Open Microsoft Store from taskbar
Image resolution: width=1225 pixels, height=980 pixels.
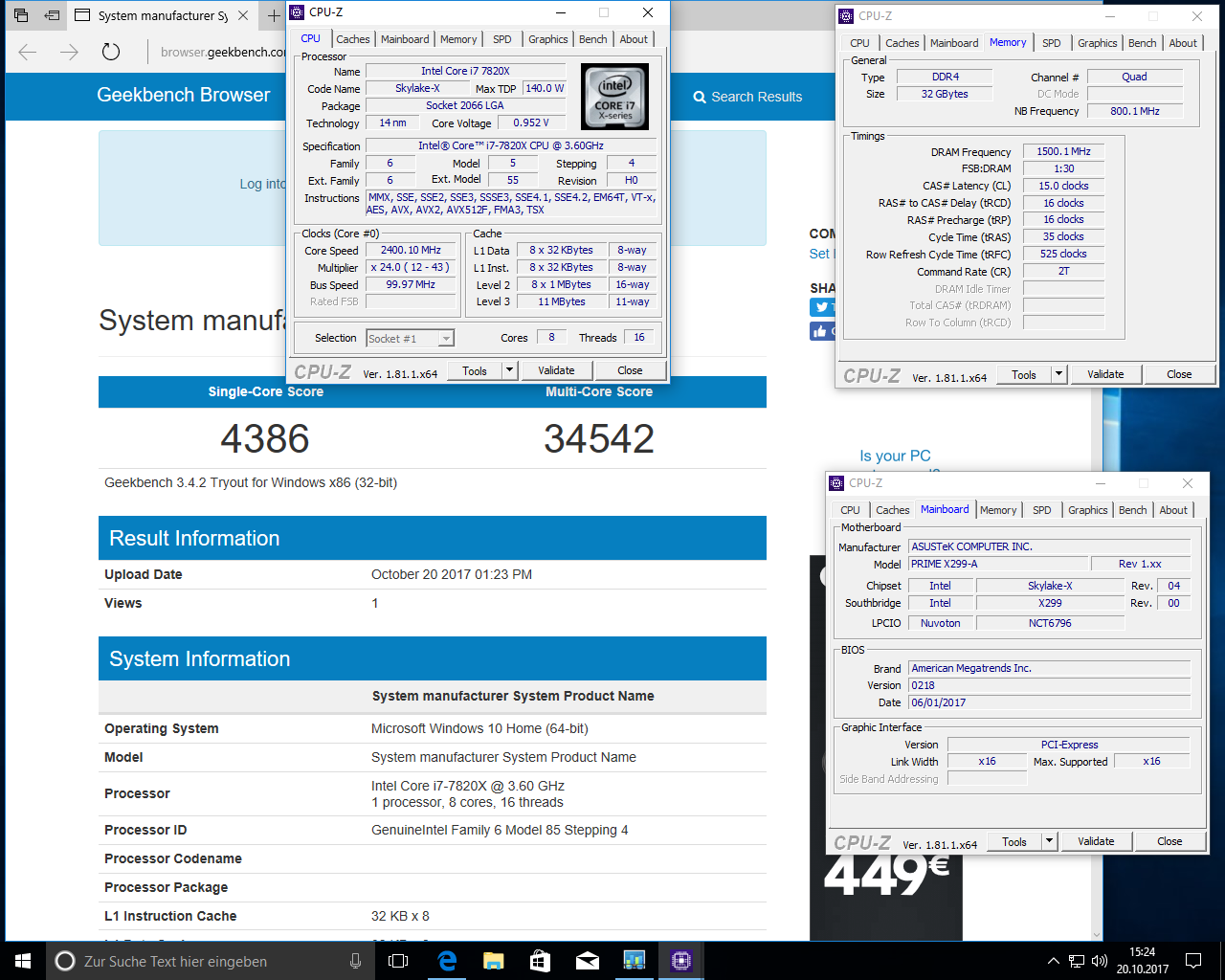541,961
